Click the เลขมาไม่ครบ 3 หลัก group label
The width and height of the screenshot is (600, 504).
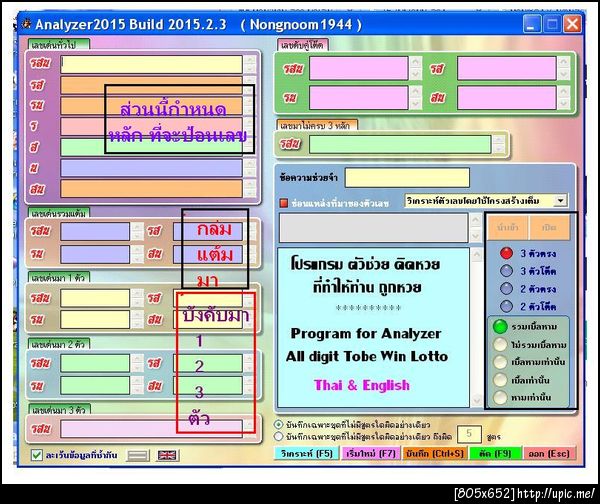click(x=317, y=126)
